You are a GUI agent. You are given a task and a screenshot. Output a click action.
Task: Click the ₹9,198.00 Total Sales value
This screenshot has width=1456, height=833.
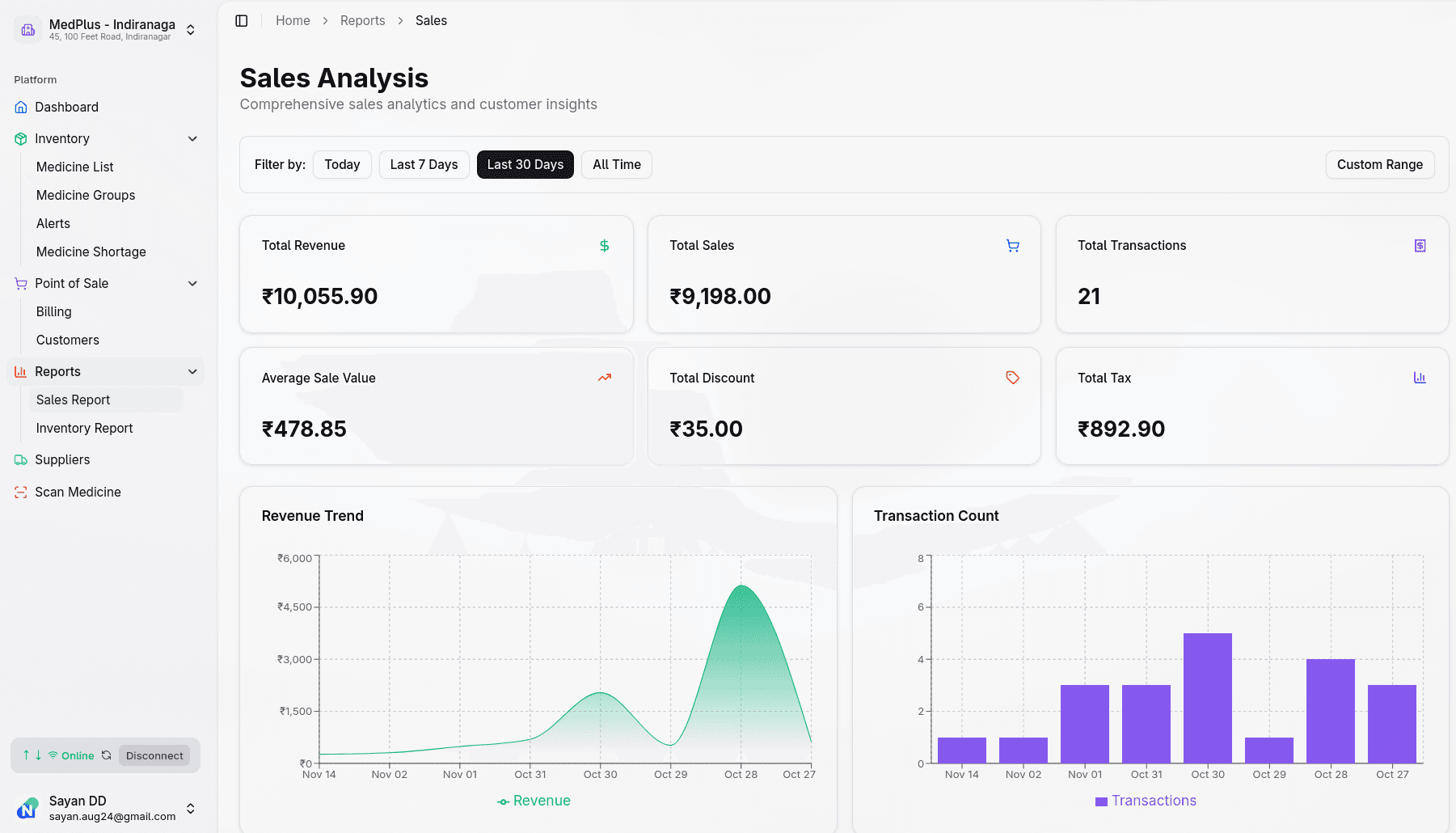point(720,297)
